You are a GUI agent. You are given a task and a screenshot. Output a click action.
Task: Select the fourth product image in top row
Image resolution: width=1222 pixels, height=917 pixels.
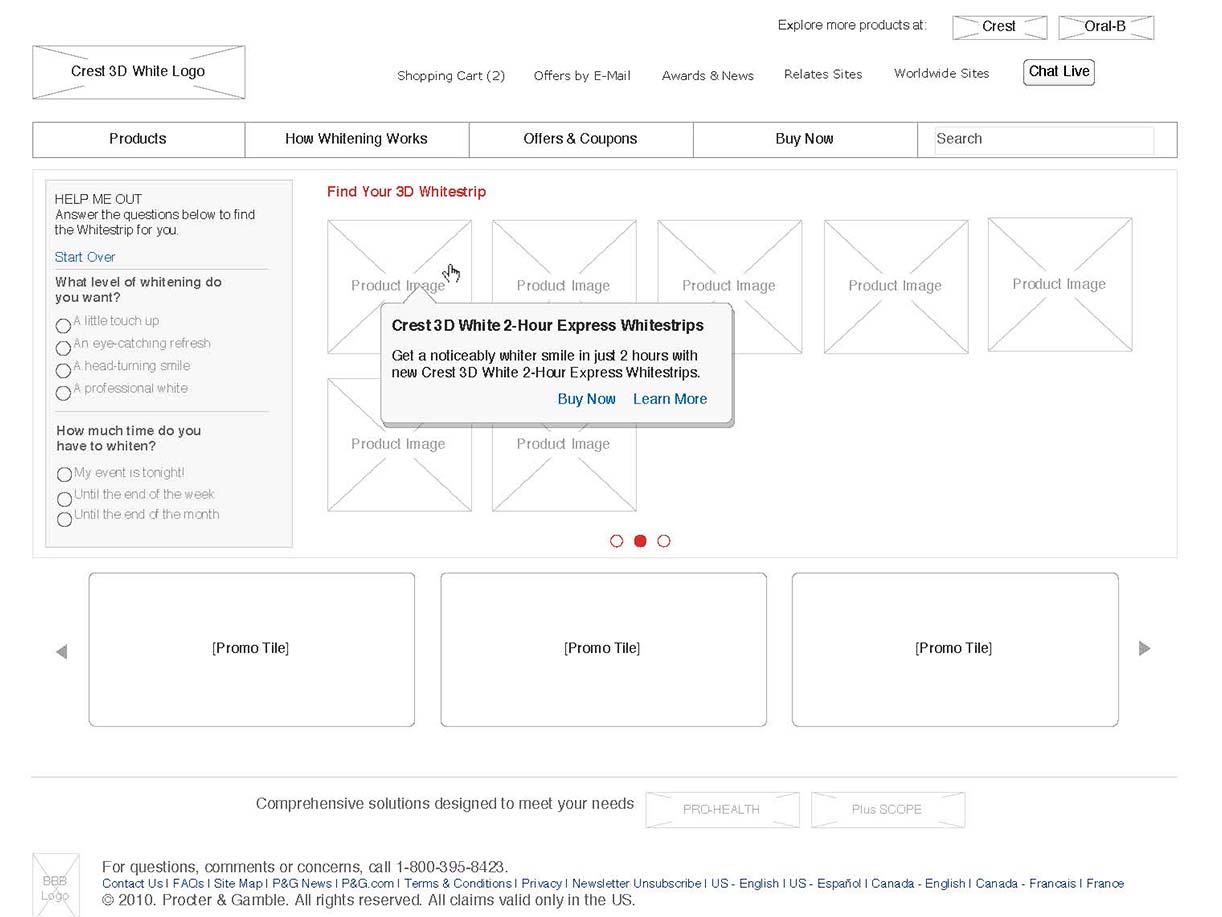[x=896, y=287]
